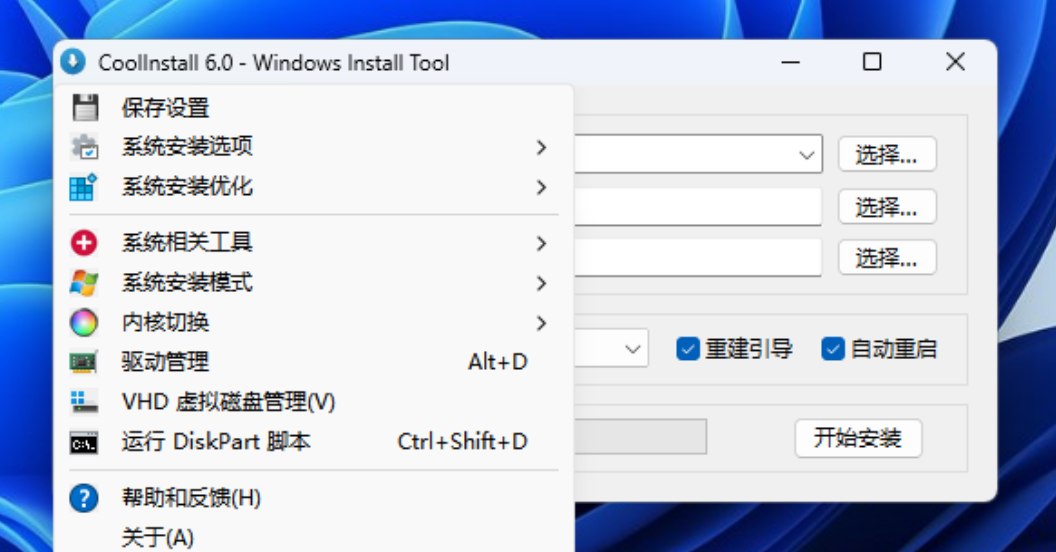1056x552 pixels.
Task: Click the rainbow circle icon for 内核切换
Action: (84, 322)
